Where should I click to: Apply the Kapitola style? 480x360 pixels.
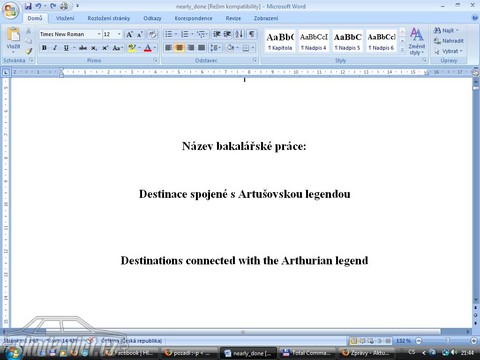pyautogui.click(x=280, y=41)
